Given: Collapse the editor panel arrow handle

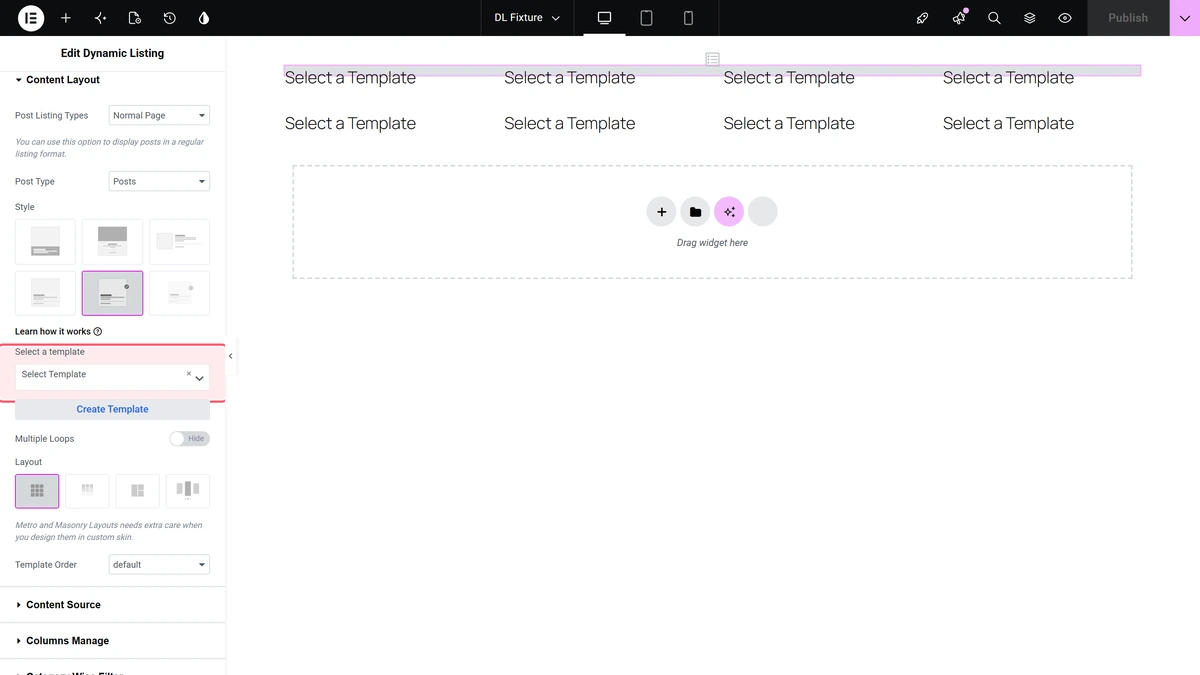Looking at the screenshot, I should 230,356.
